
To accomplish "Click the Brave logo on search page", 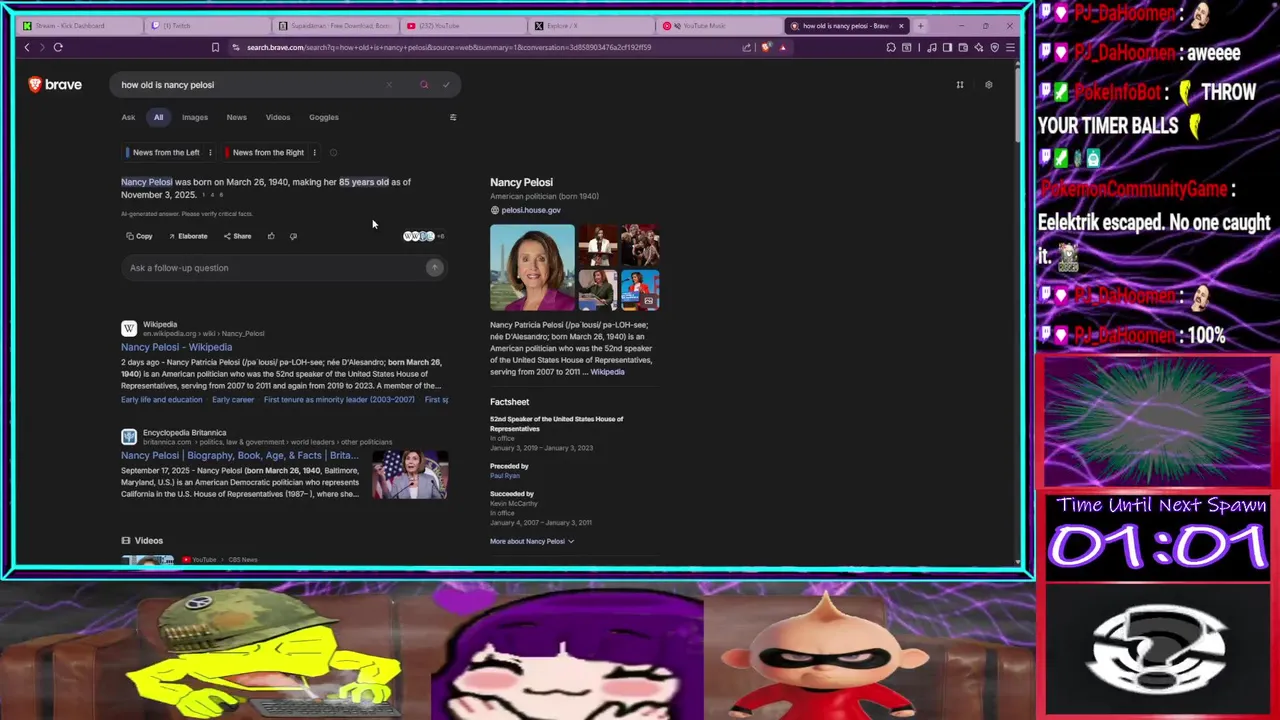I will pyautogui.click(x=55, y=85).
